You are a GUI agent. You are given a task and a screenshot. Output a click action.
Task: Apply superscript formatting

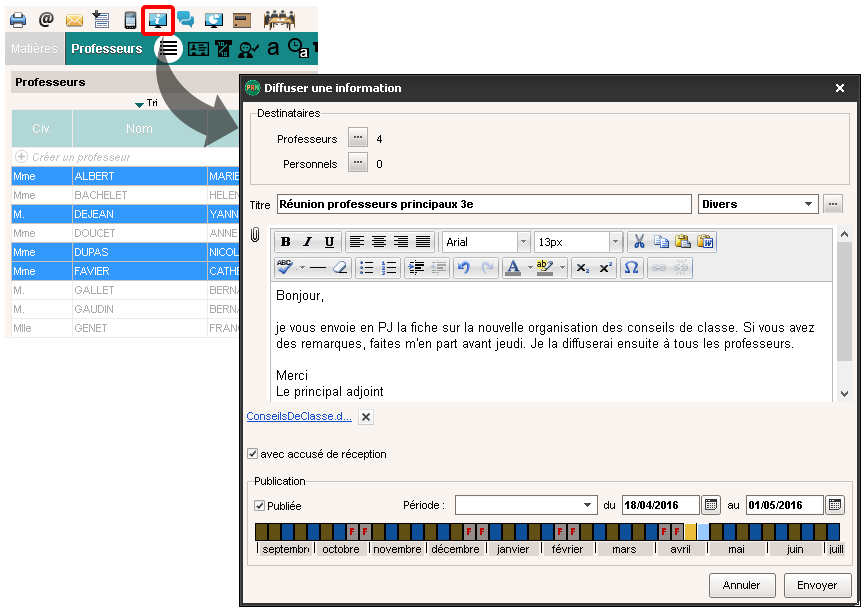coord(605,268)
